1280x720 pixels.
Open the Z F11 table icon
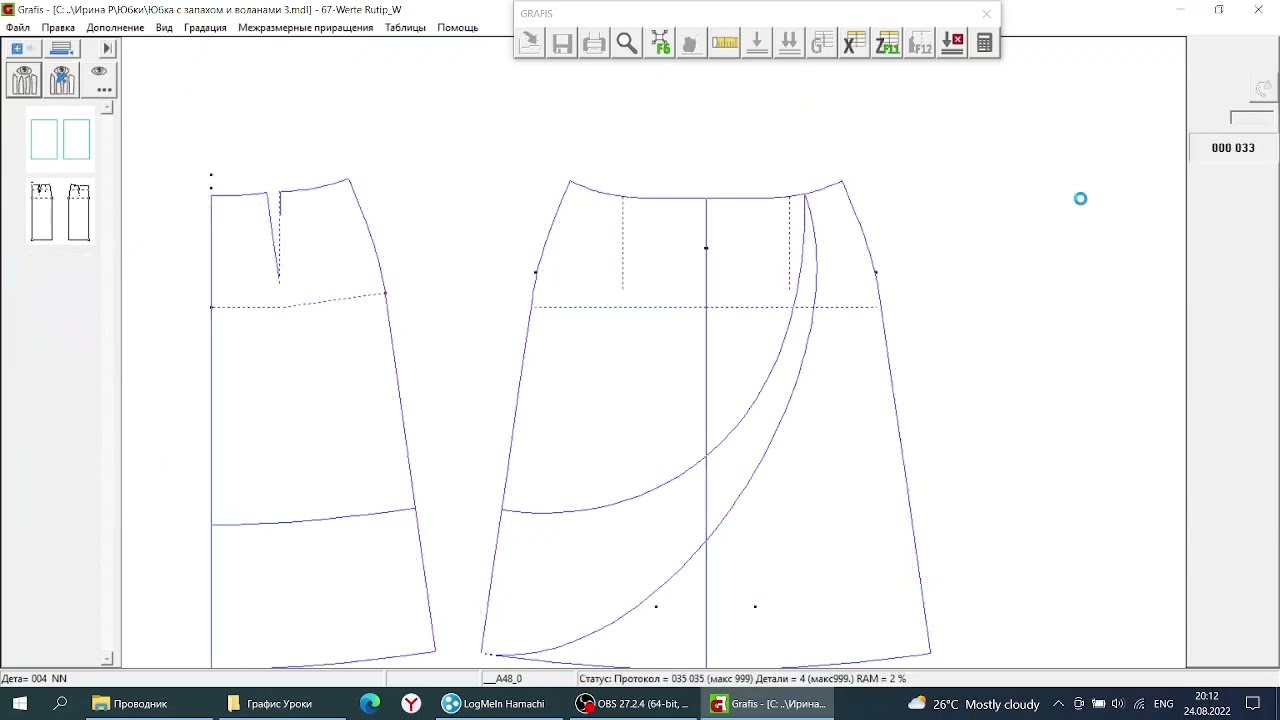[887, 43]
